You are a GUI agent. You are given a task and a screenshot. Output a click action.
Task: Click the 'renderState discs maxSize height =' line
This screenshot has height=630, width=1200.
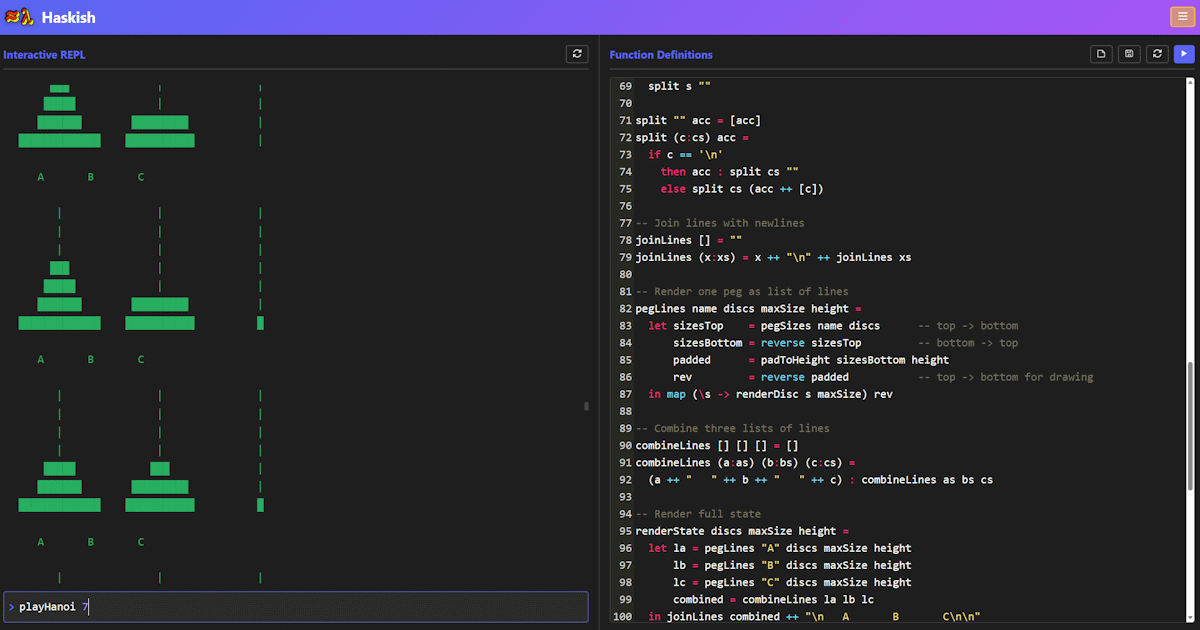coord(742,531)
